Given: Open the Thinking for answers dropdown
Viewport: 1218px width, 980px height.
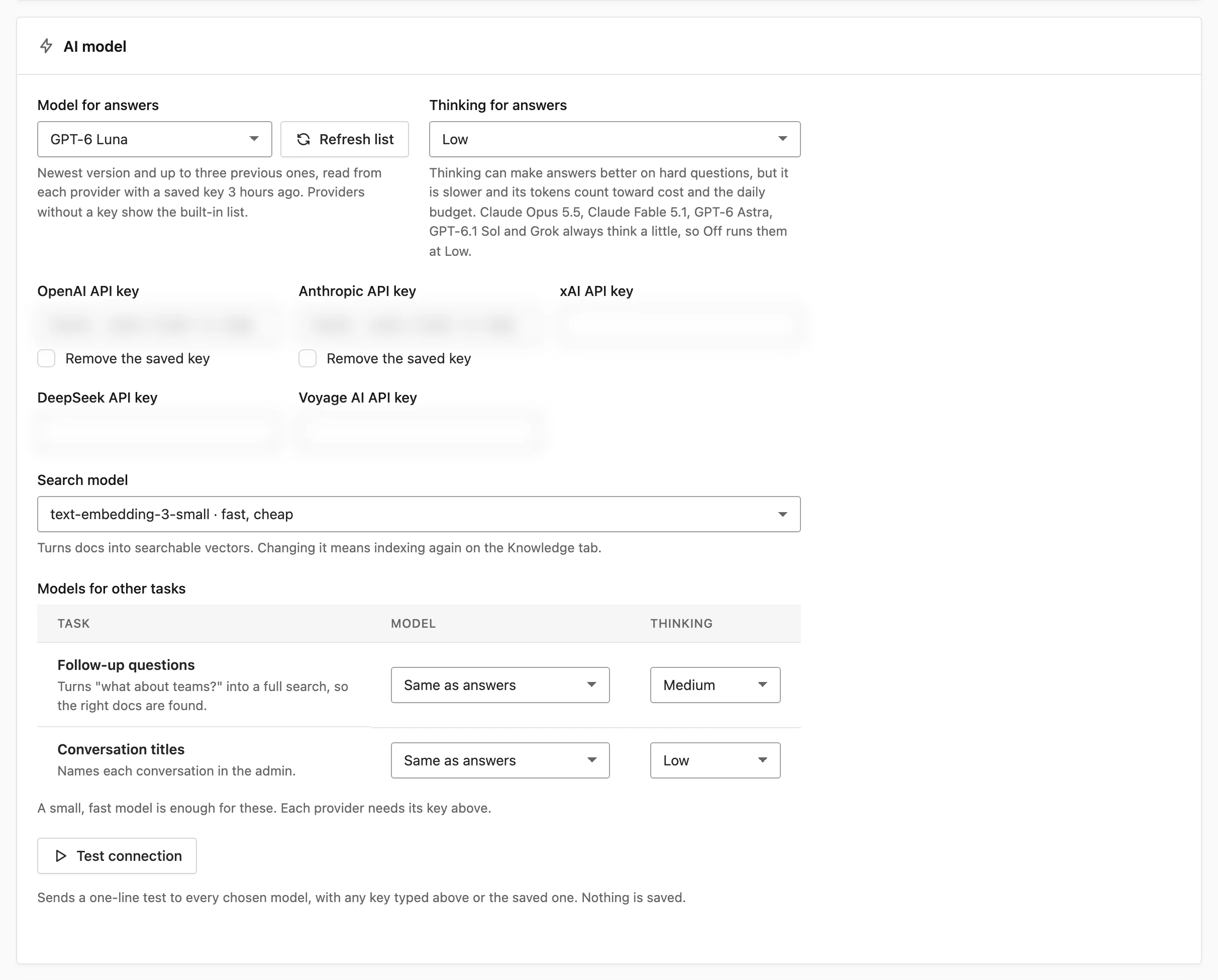Looking at the screenshot, I should tap(615, 139).
